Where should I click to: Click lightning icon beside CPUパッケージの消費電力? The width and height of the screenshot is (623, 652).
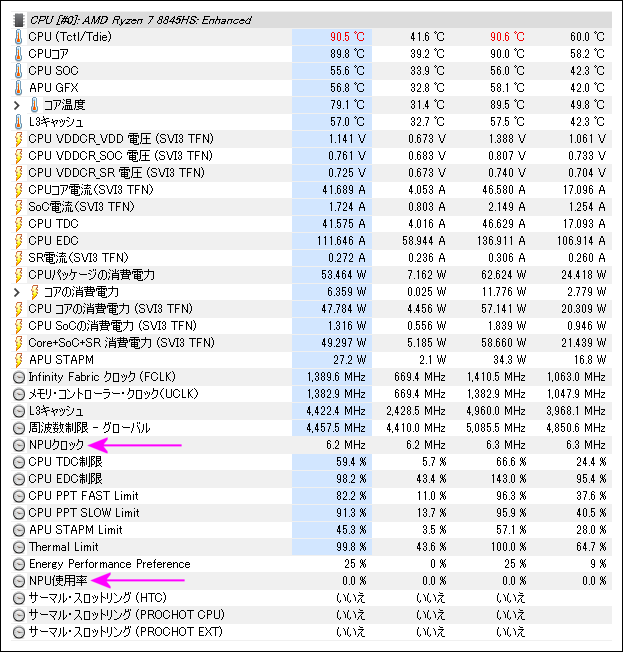point(18,275)
